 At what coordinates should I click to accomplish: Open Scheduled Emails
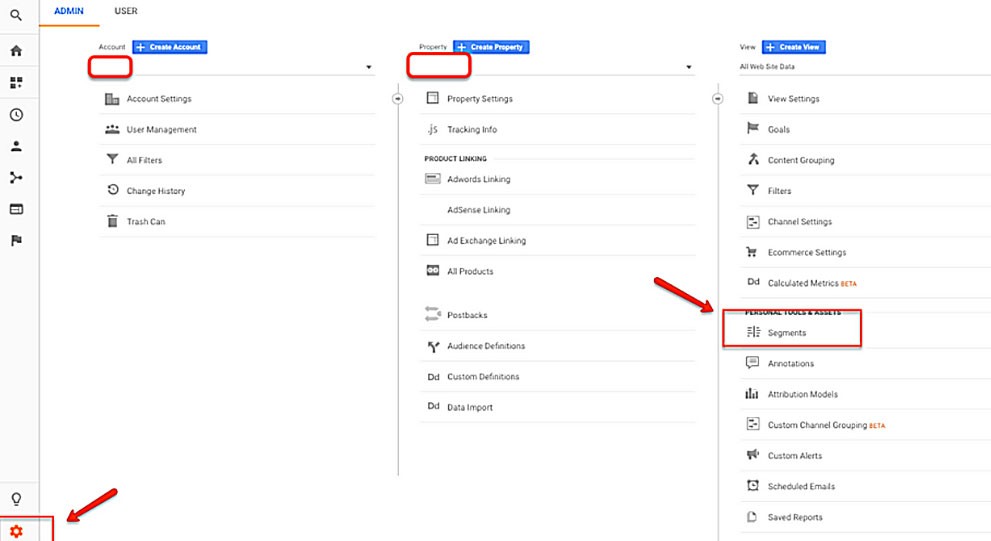click(x=801, y=487)
